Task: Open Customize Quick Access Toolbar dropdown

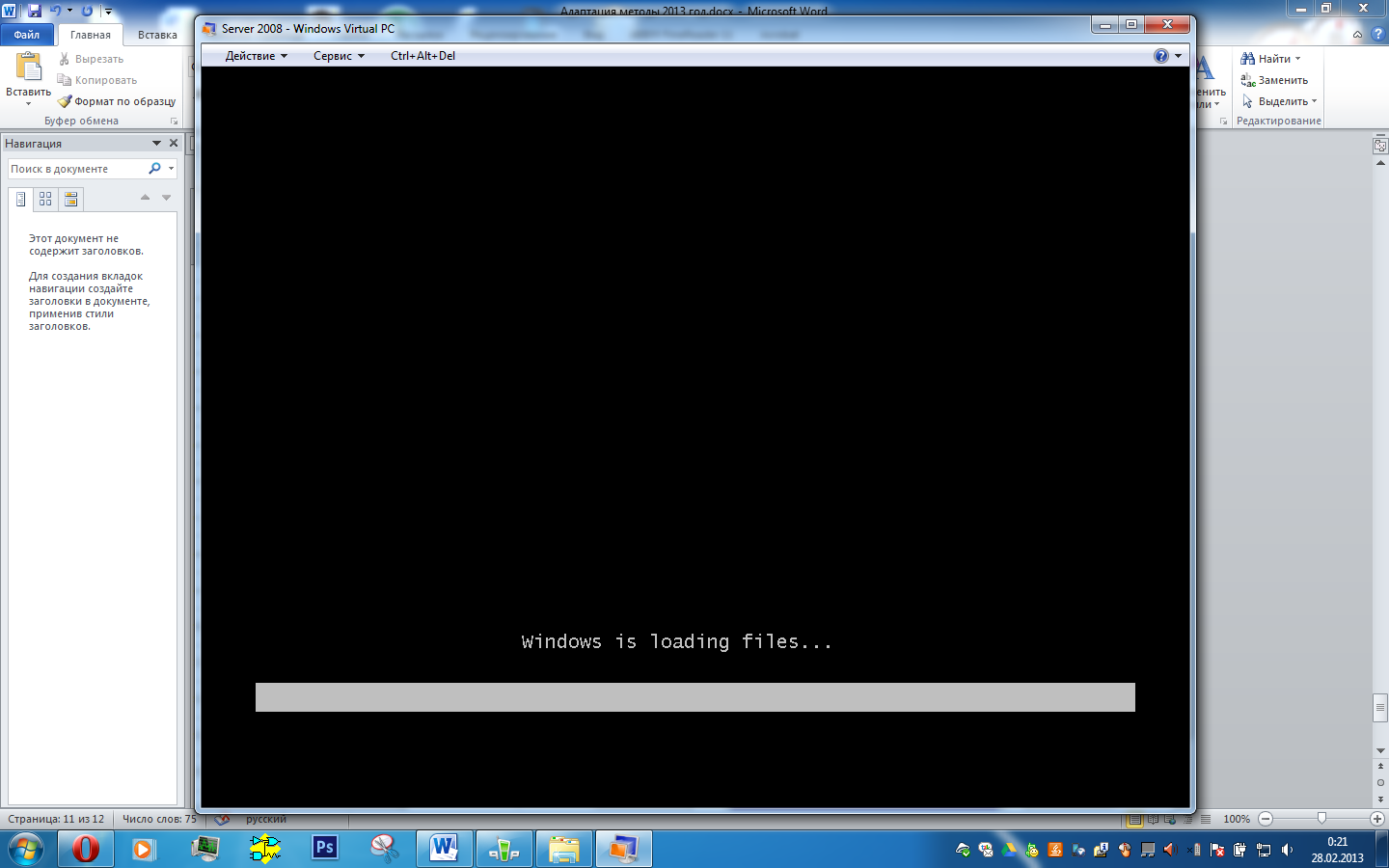Action: (x=108, y=12)
